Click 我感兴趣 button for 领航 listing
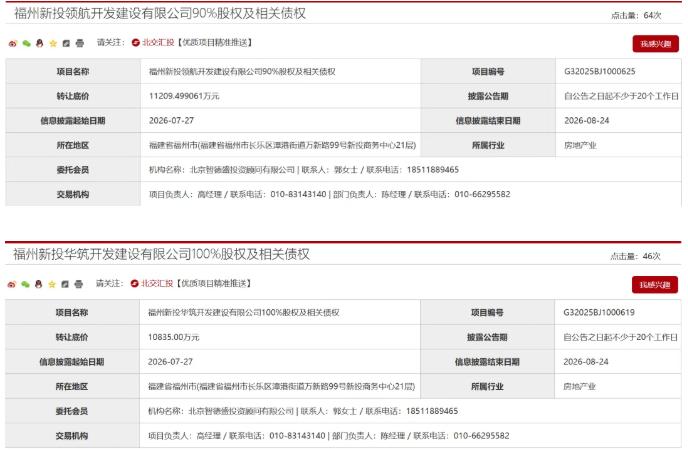Screen dimensions: 688x454 click(x=656, y=44)
